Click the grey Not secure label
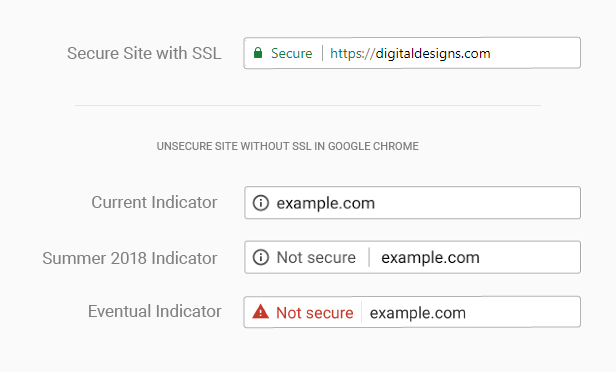 click(x=316, y=258)
